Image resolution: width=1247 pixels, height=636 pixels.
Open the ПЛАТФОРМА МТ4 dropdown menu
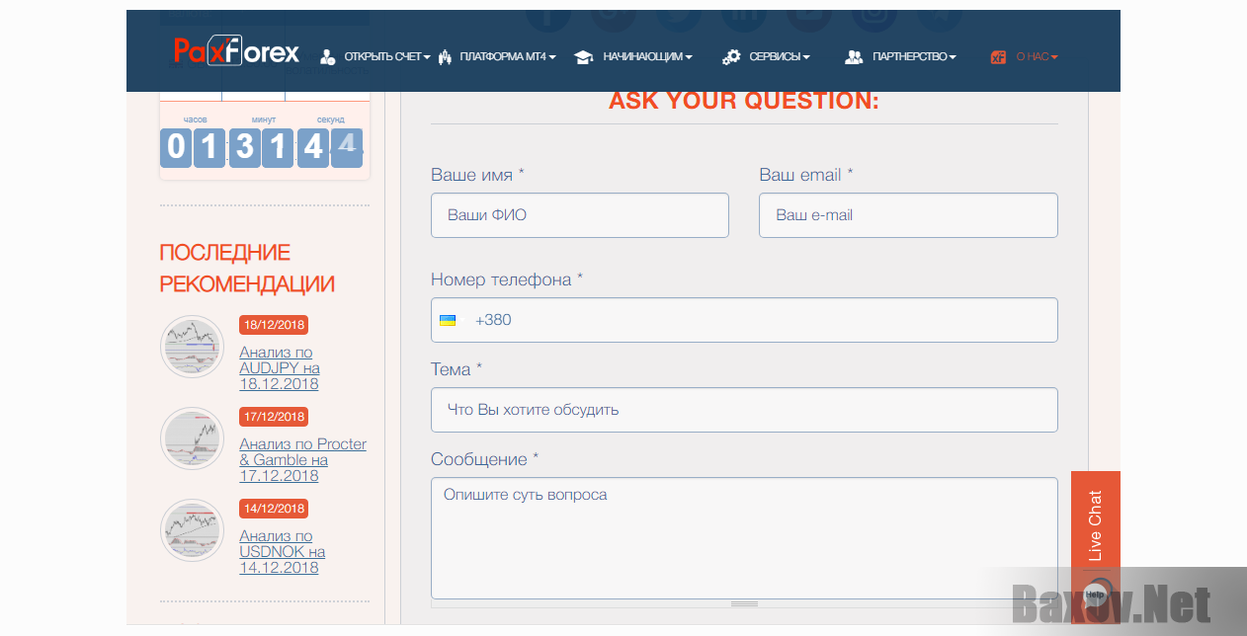(508, 57)
